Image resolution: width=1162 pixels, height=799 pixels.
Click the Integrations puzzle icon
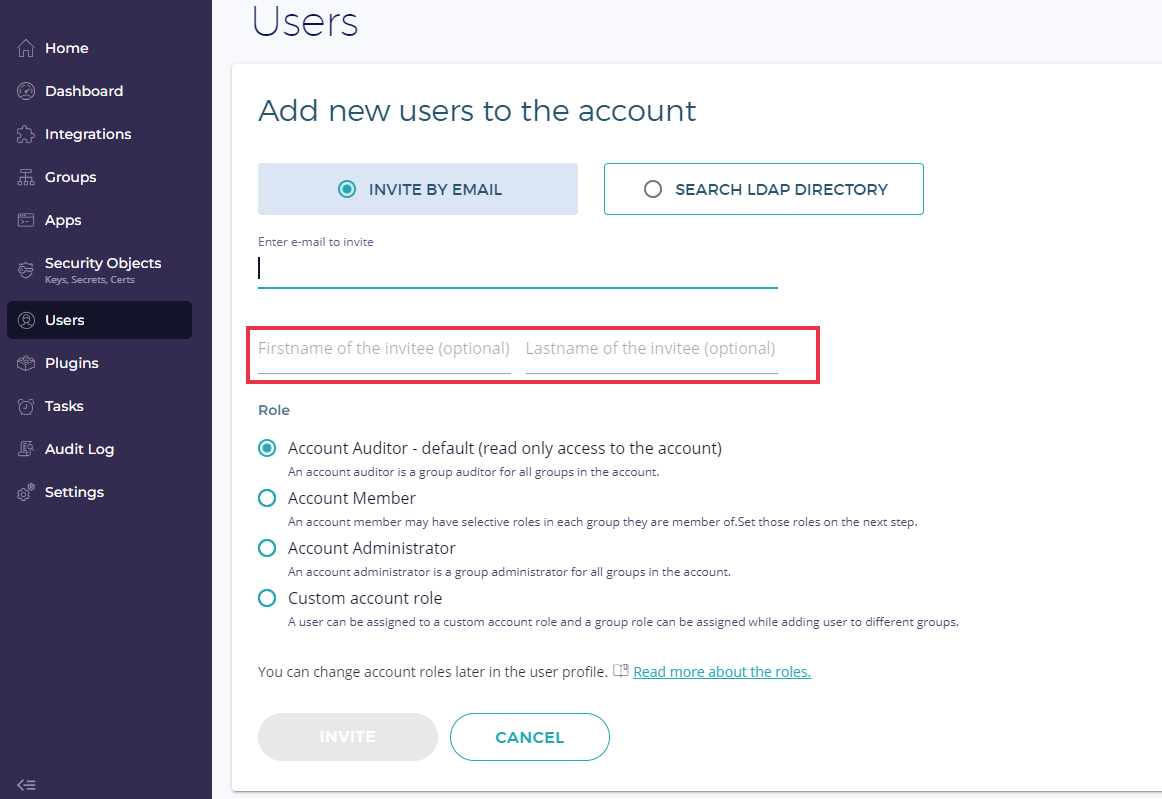coord(26,134)
